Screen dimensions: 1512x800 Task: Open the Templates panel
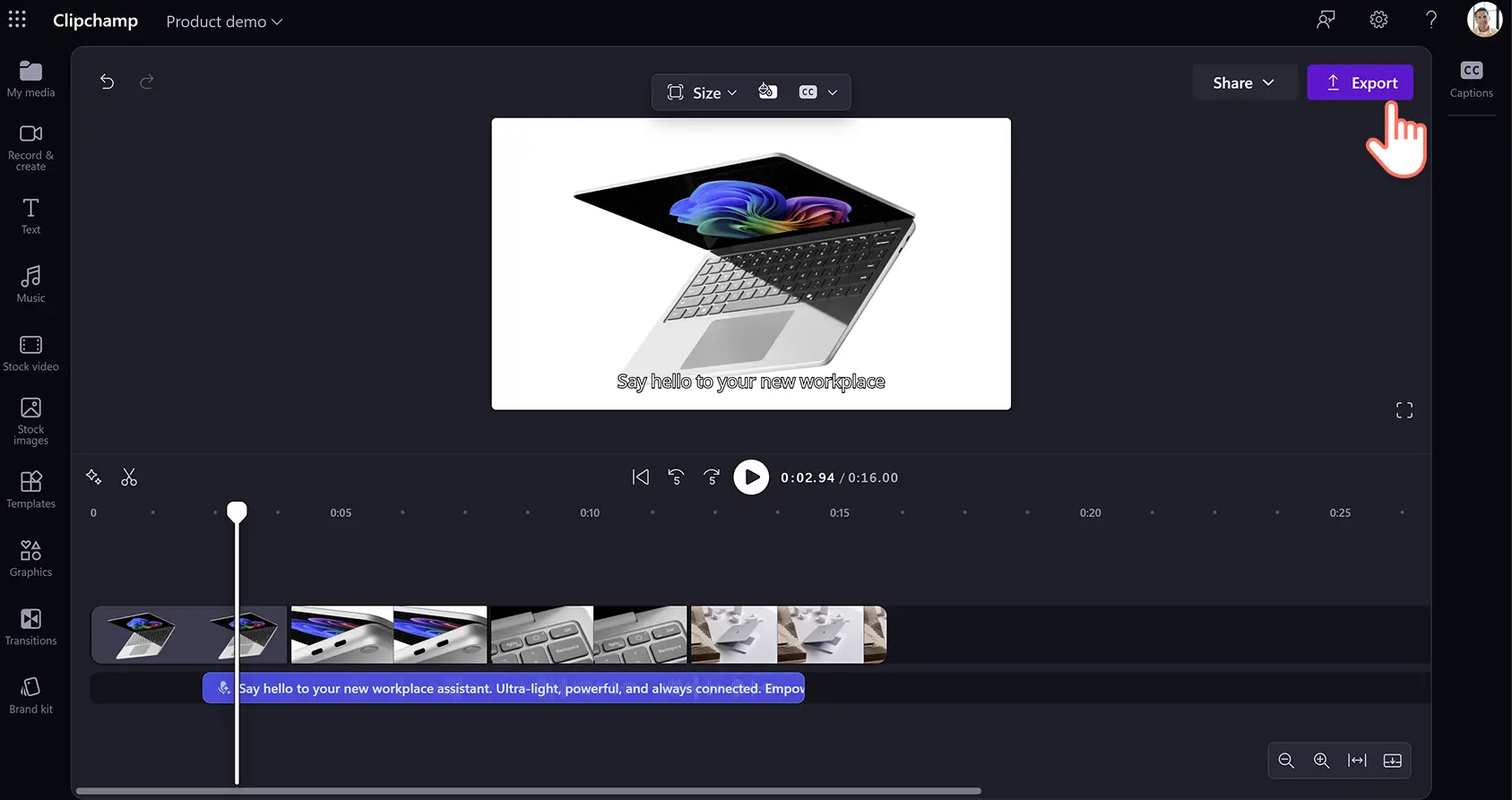30,490
